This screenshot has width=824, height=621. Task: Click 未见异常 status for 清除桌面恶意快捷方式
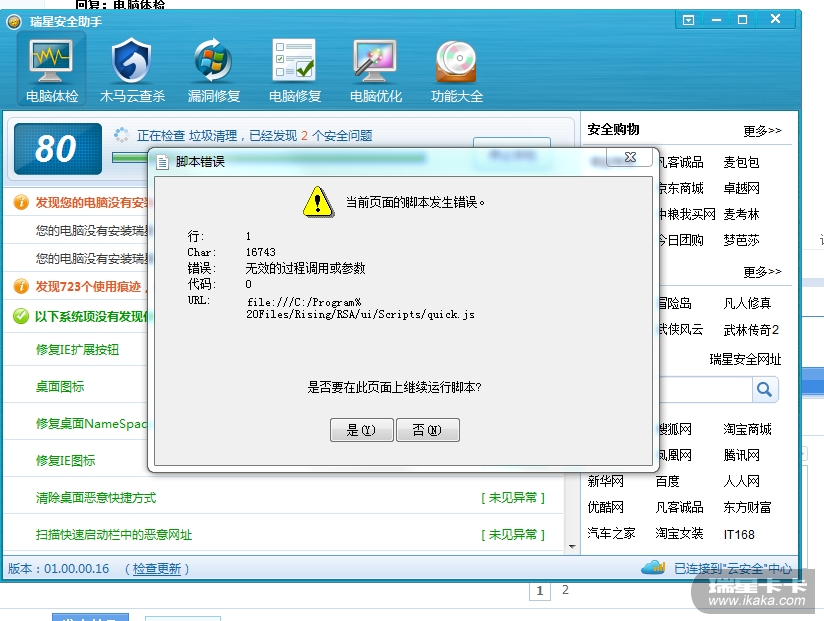point(513,498)
